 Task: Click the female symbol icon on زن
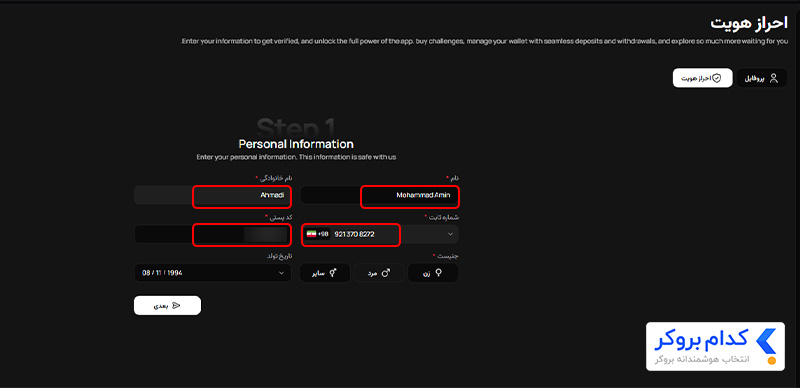pos(438,273)
